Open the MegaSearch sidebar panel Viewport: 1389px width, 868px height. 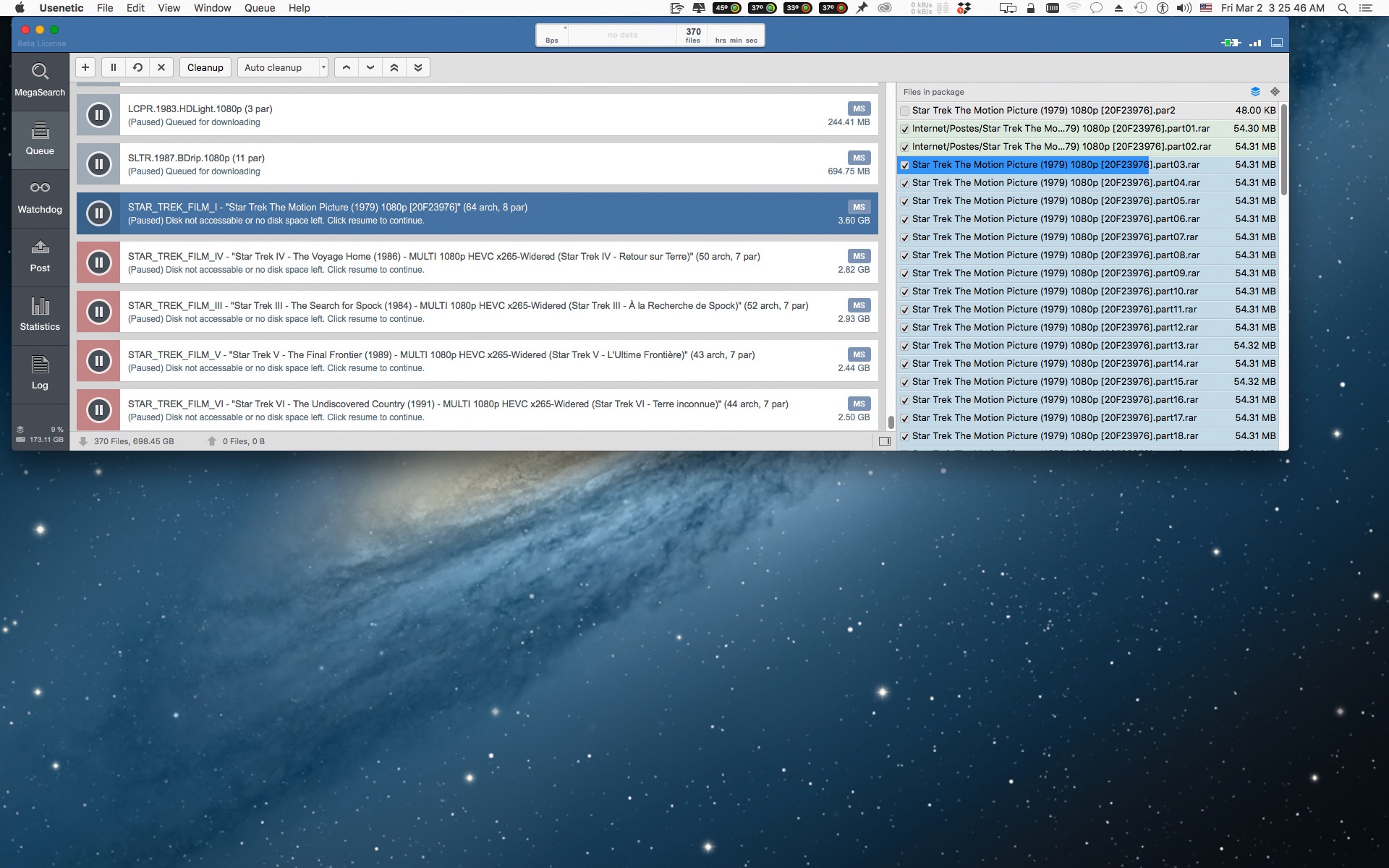click(40, 81)
